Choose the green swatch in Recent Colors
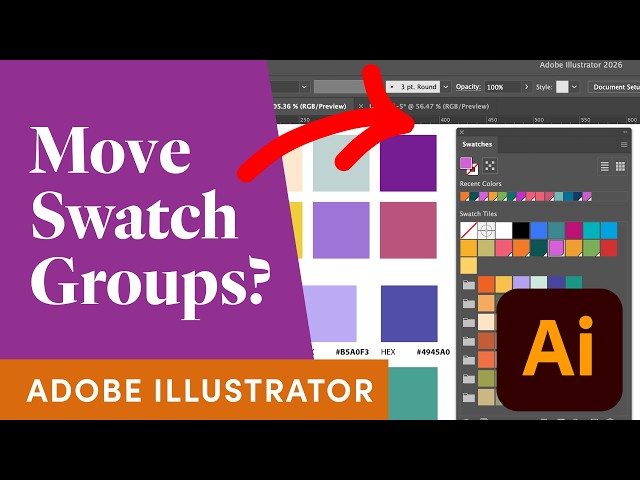The width and height of the screenshot is (640, 480). click(502, 197)
